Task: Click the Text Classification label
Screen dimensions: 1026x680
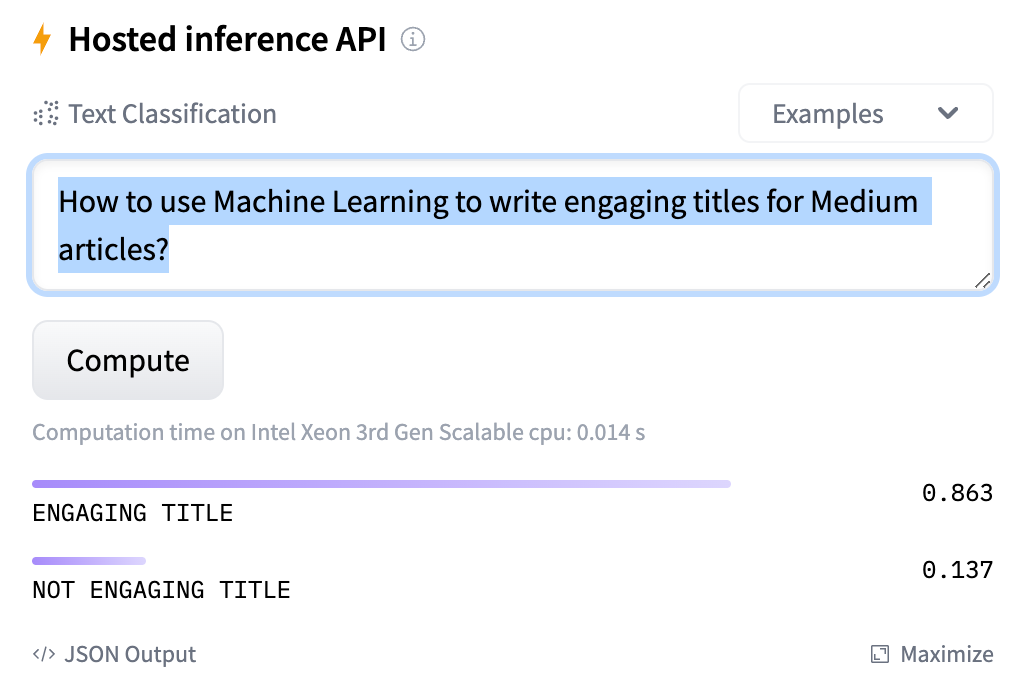Action: (x=173, y=114)
